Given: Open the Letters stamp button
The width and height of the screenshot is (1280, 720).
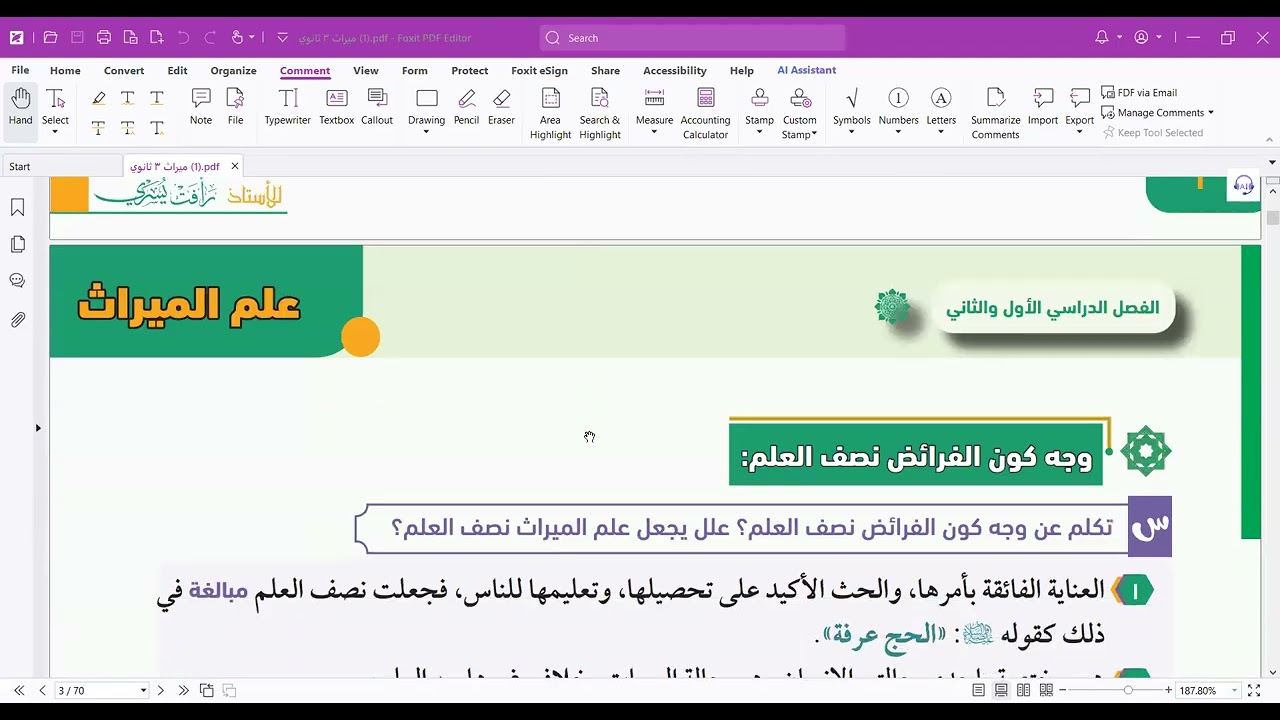Looking at the screenshot, I should tap(941, 107).
